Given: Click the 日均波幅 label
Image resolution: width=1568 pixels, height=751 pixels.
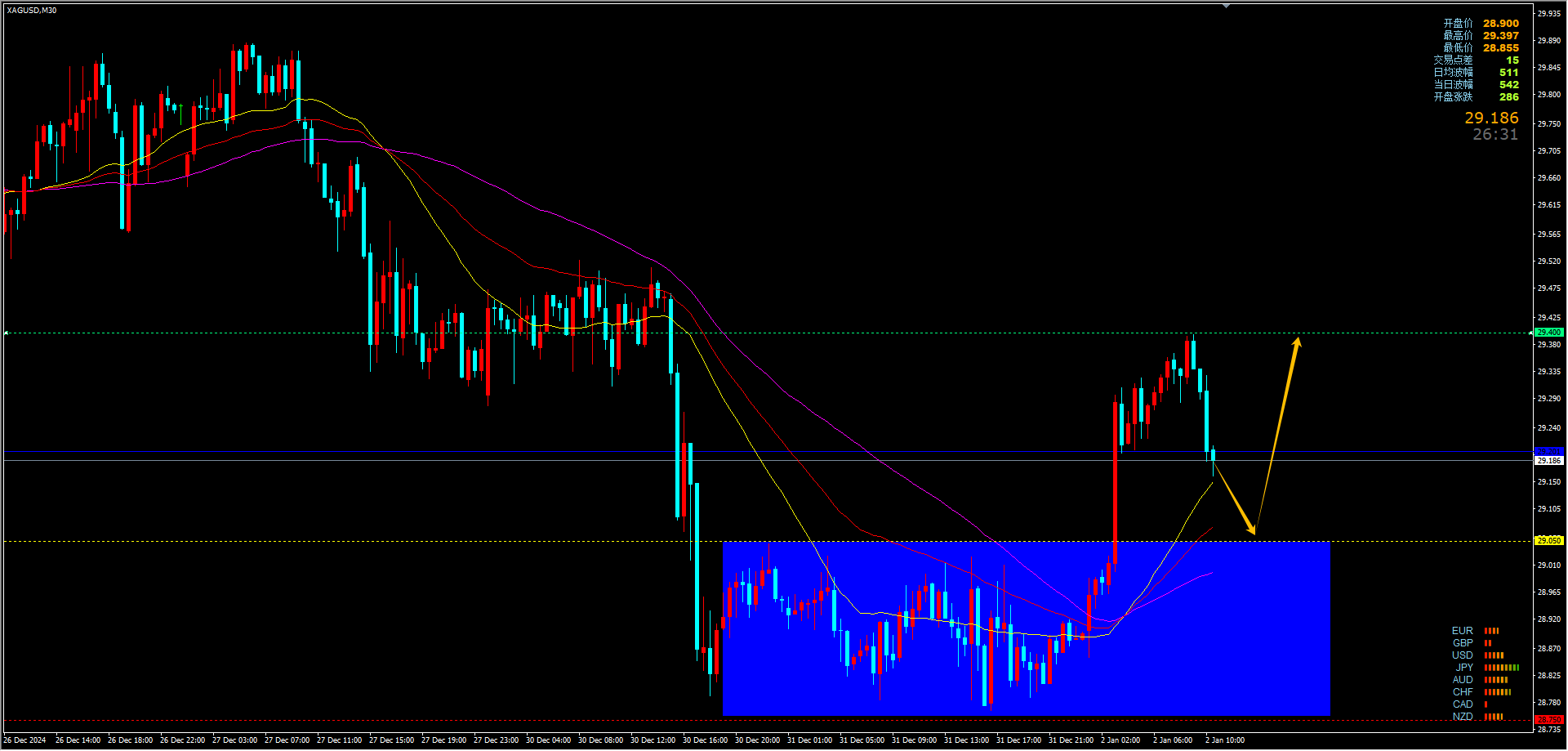Looking at the screenshot, I should pyautogui.click(x=1453, y=73).
